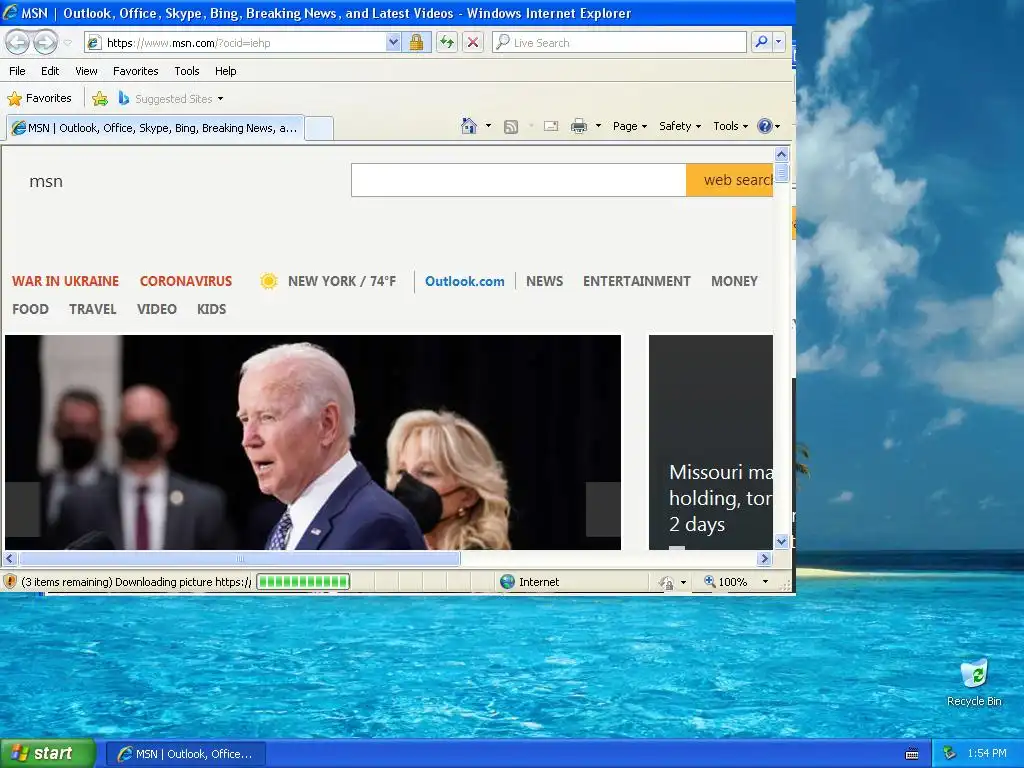Expand the Home button dropdown arrow

pos(488,126)
